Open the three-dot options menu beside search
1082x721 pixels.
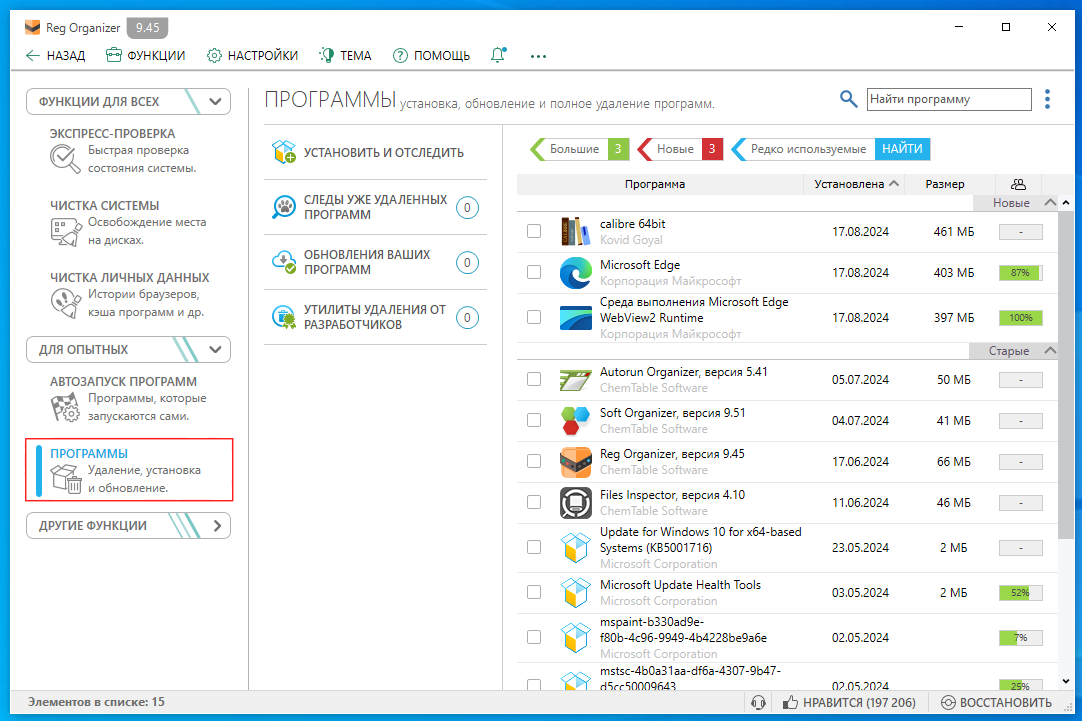(x=1047, y=99)
